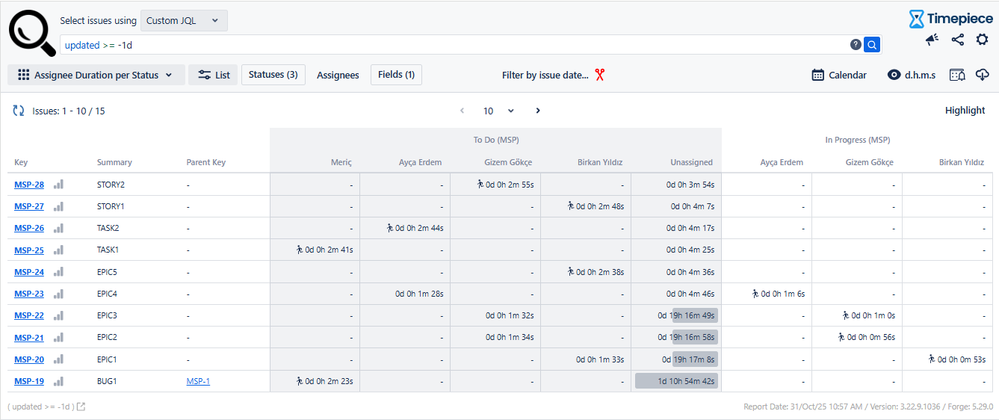Click the large magnifier search logo
The height and width of the screenshot is (420, 999).
(x=30, y=34)
